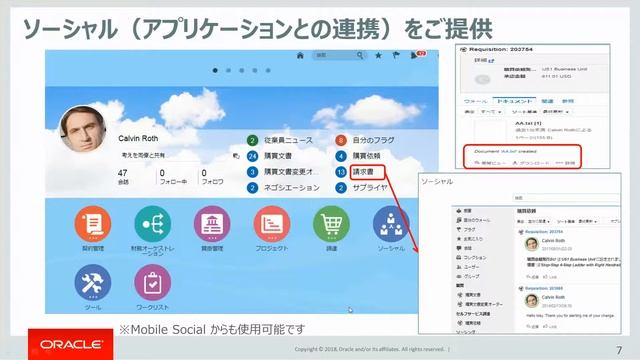The image size is (640, 360).
Task: Click the 従業員ニュース badge showing 2
Action: [253, 140]
